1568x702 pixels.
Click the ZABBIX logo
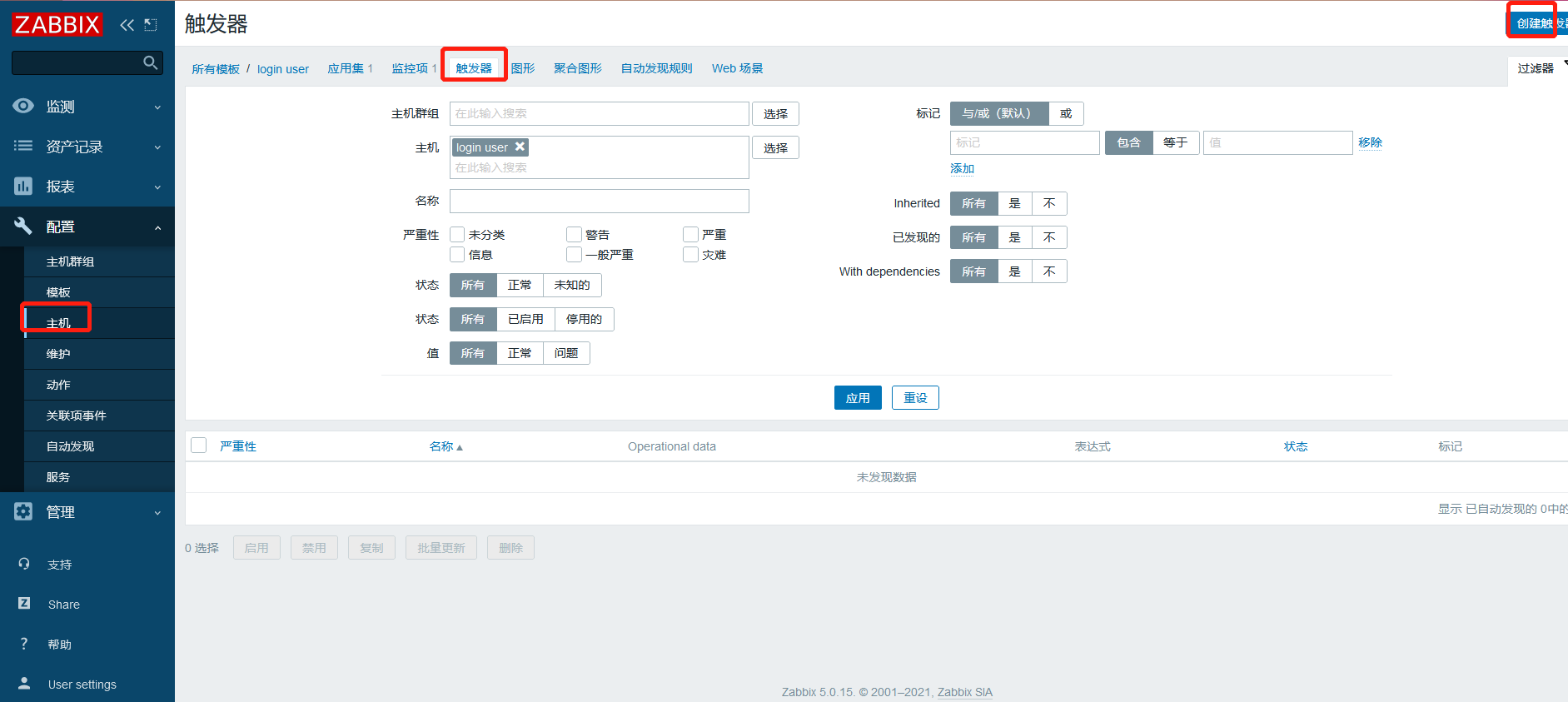tap(57, 24)
